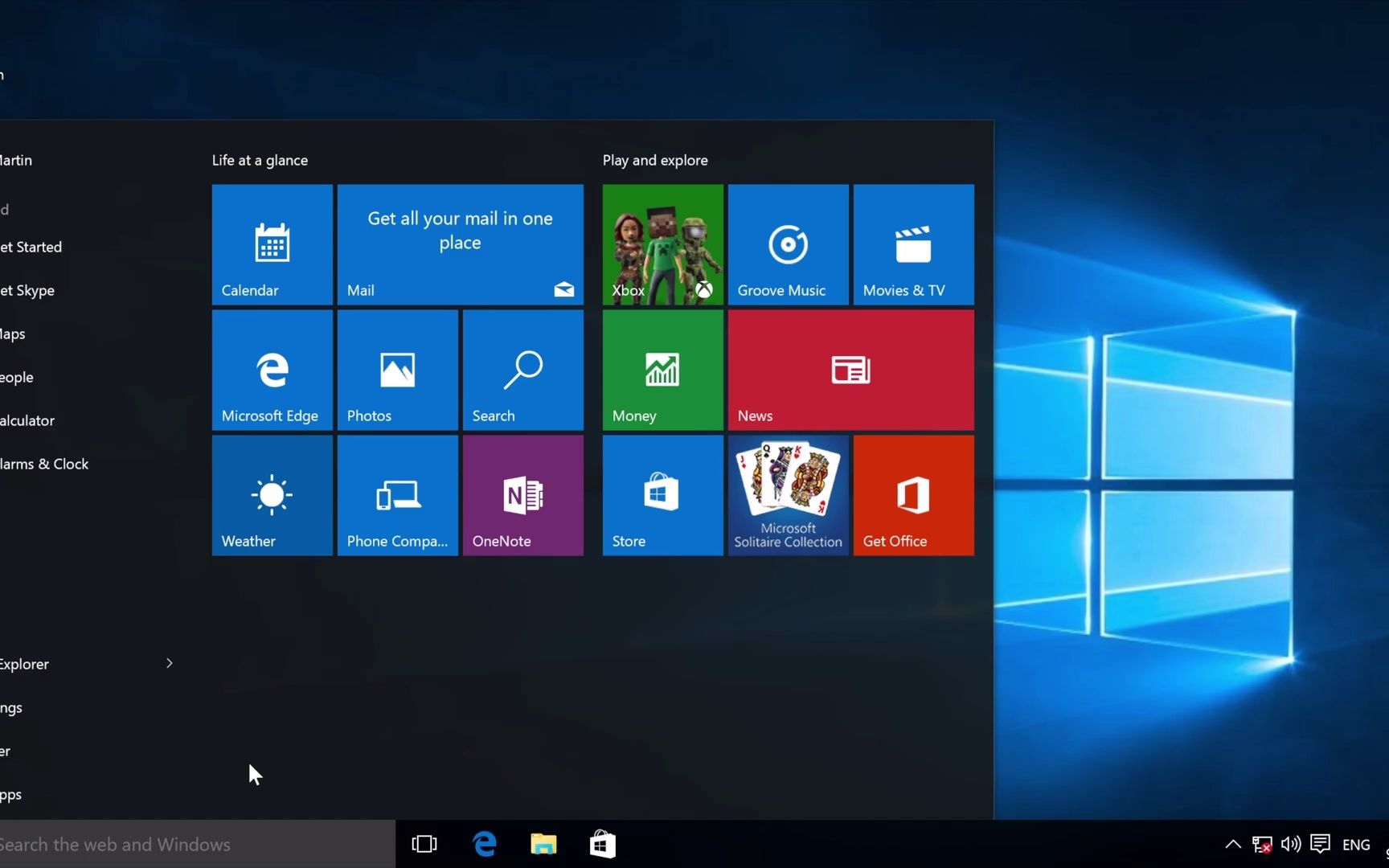The height and width of the screenshot is (868, 1389).
Task: Launch the Xbox app tile
Action: 662,244
